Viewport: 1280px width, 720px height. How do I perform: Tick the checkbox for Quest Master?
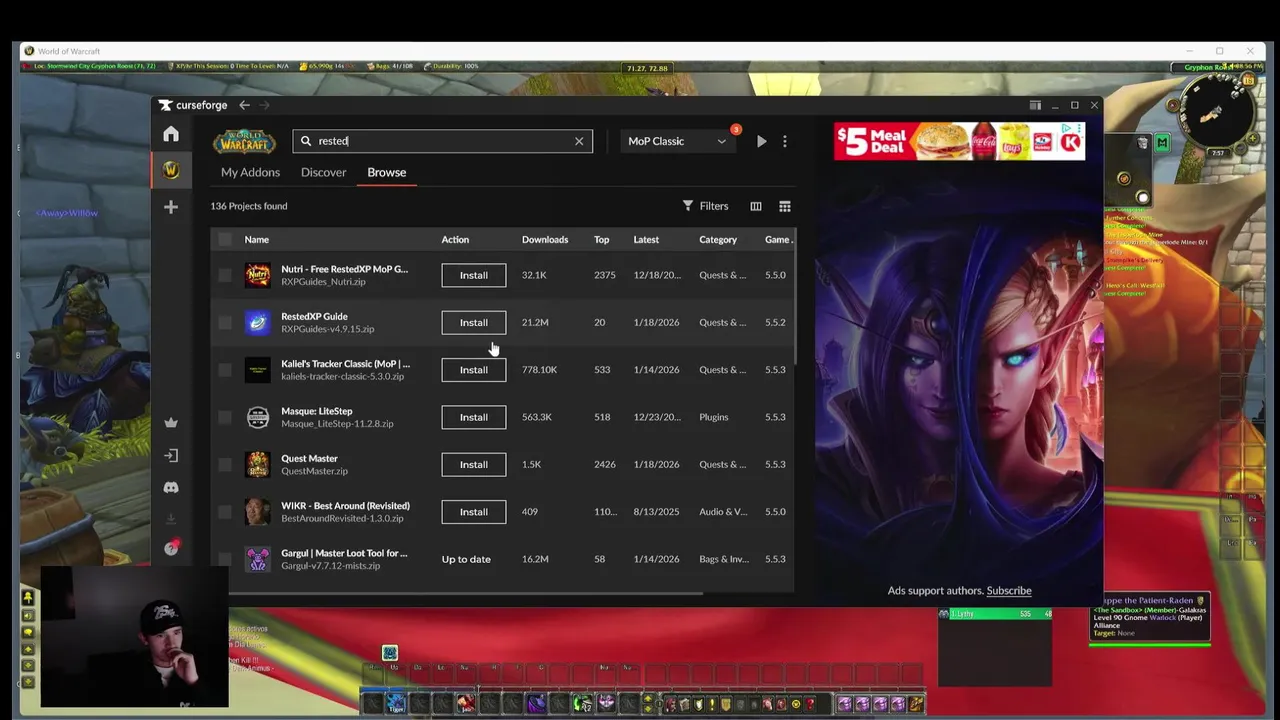click(224, 464)
